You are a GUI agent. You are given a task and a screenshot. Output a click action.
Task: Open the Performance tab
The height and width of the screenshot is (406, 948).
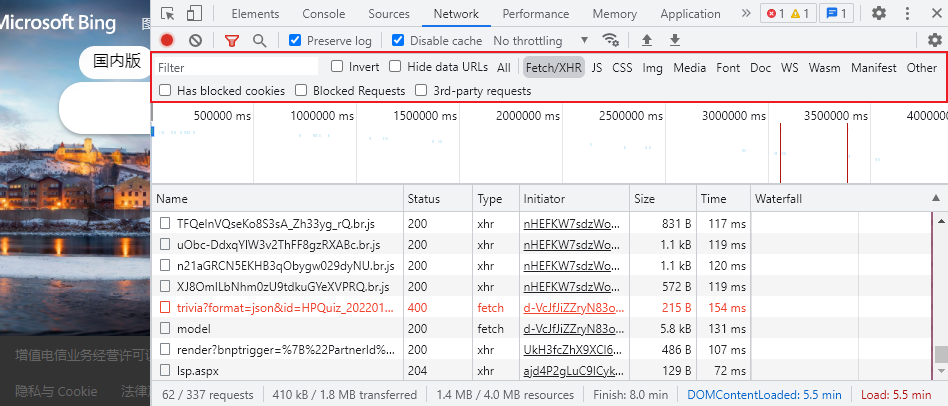coord(535,14)
